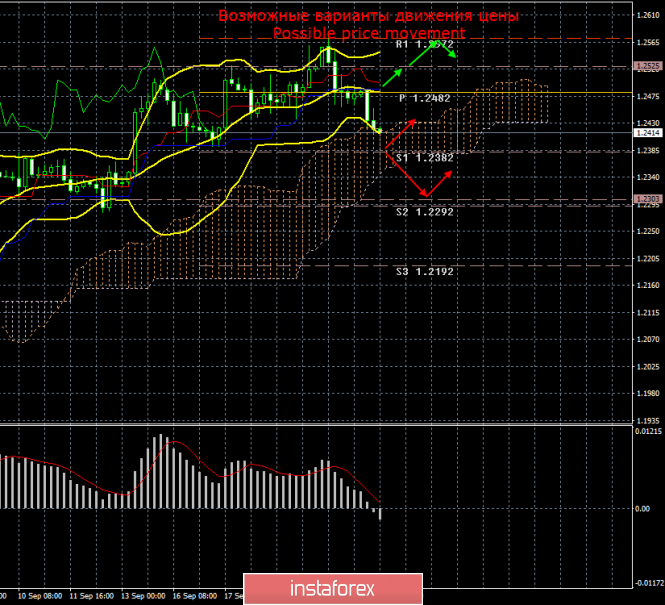Select the 1.2525 price level tag
Image resolution: width=665 pixels, height=605 pixels.
click(x=647, y=66)
